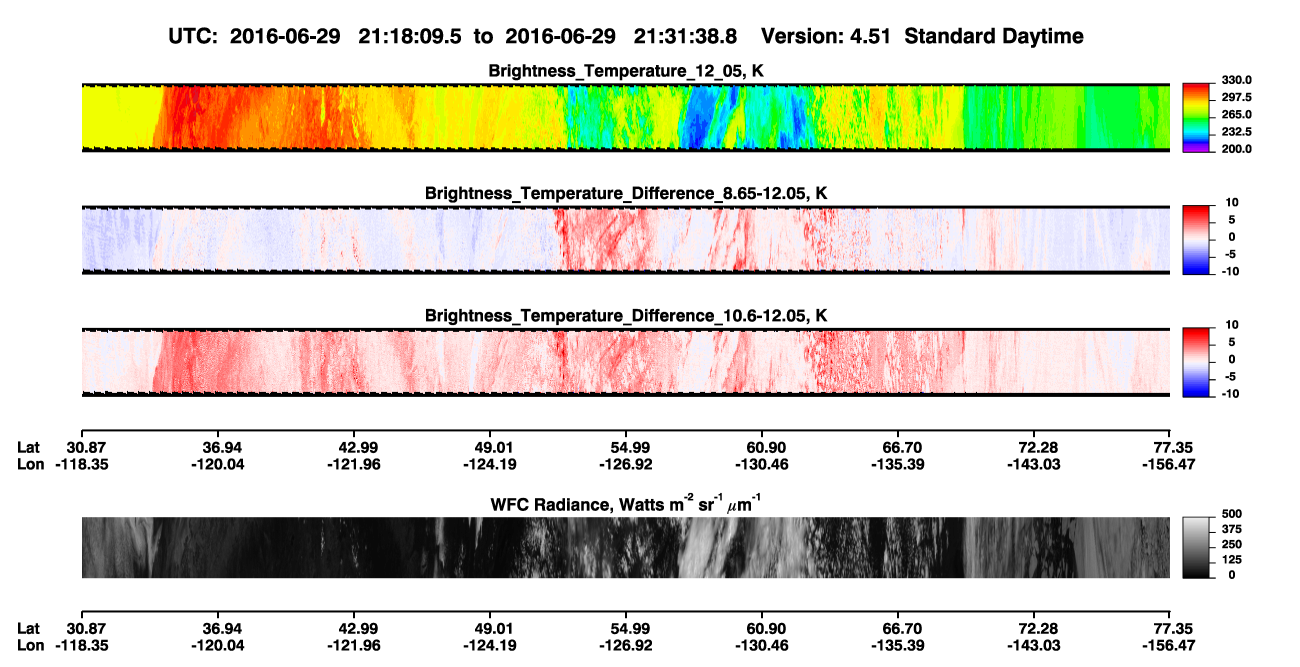Click the 10 tick on the 8.65-12.05 colorbar
Screen dimensions: 1300x667
(1232, 202)
